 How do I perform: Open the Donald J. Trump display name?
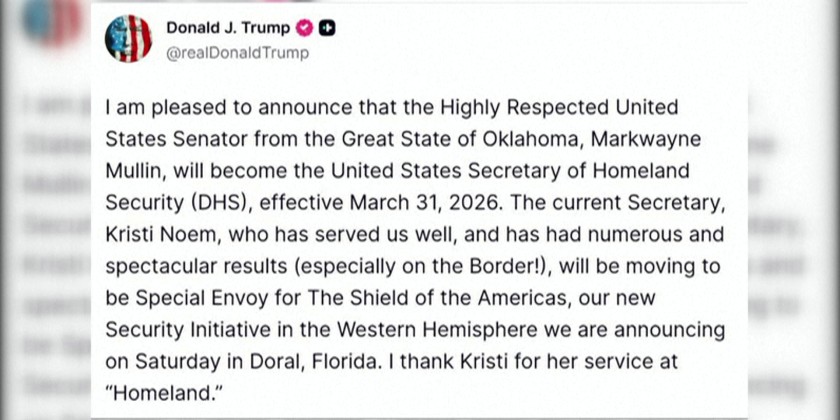pyautogui.click(x=230, y=29)
